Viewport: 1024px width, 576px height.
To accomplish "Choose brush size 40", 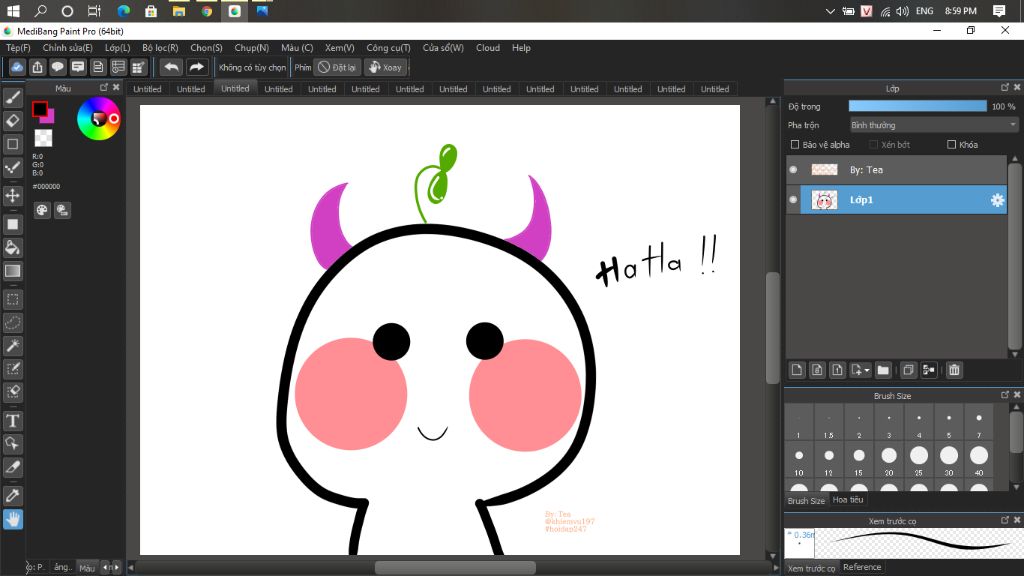I will (979, 460).
